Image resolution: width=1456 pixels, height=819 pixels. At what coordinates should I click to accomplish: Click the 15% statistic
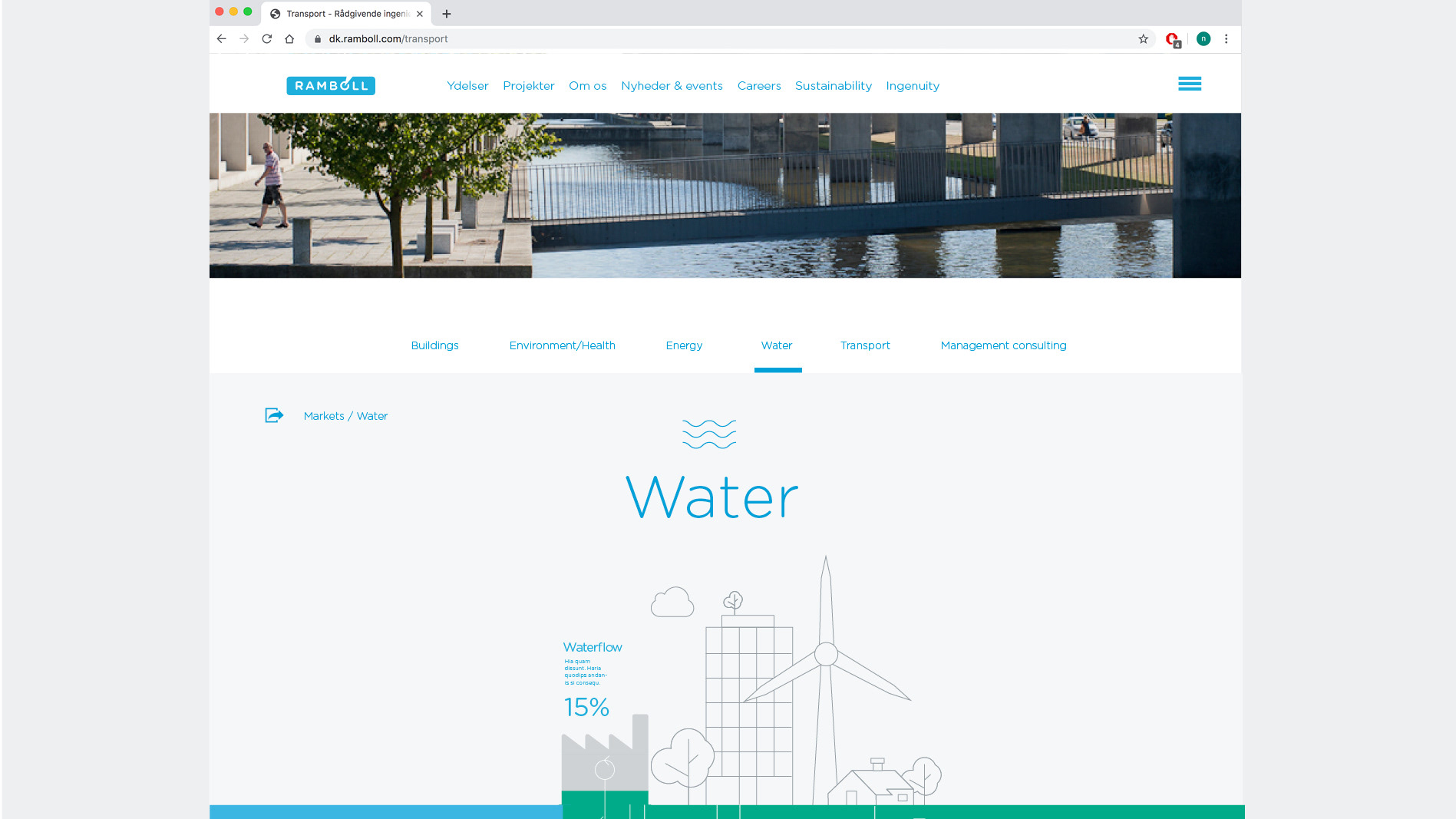[586, 707]
